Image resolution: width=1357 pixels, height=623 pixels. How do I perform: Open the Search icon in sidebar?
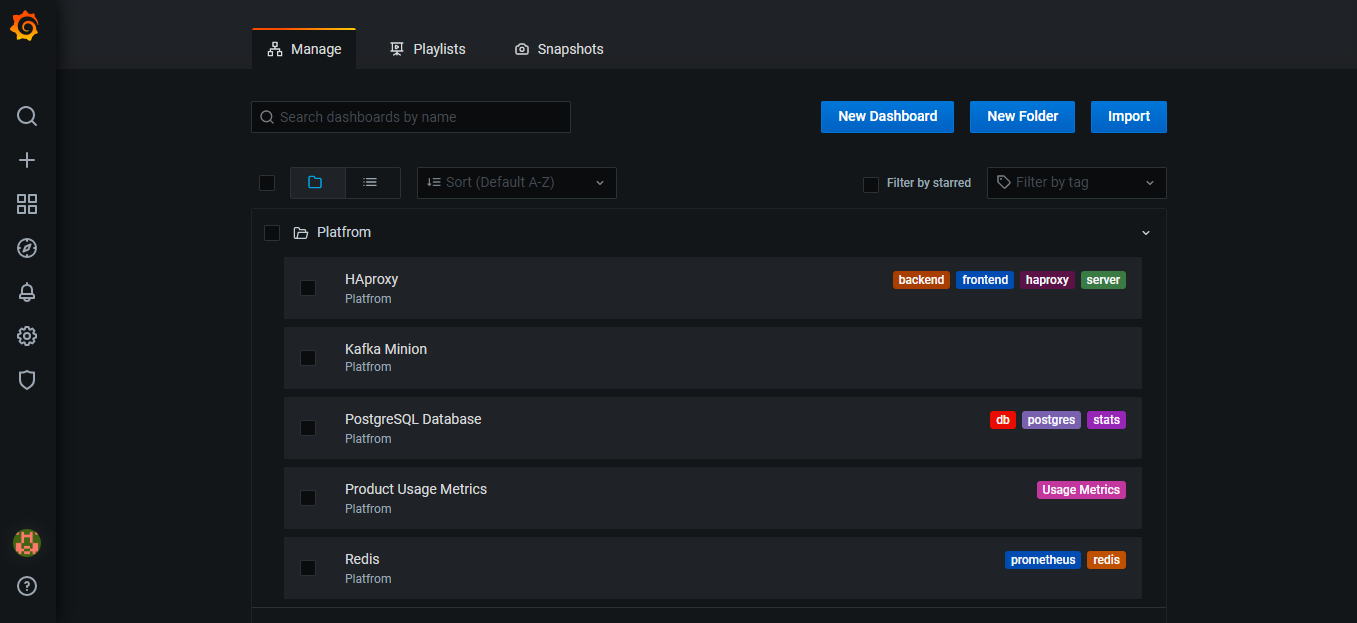click(27, 116)
